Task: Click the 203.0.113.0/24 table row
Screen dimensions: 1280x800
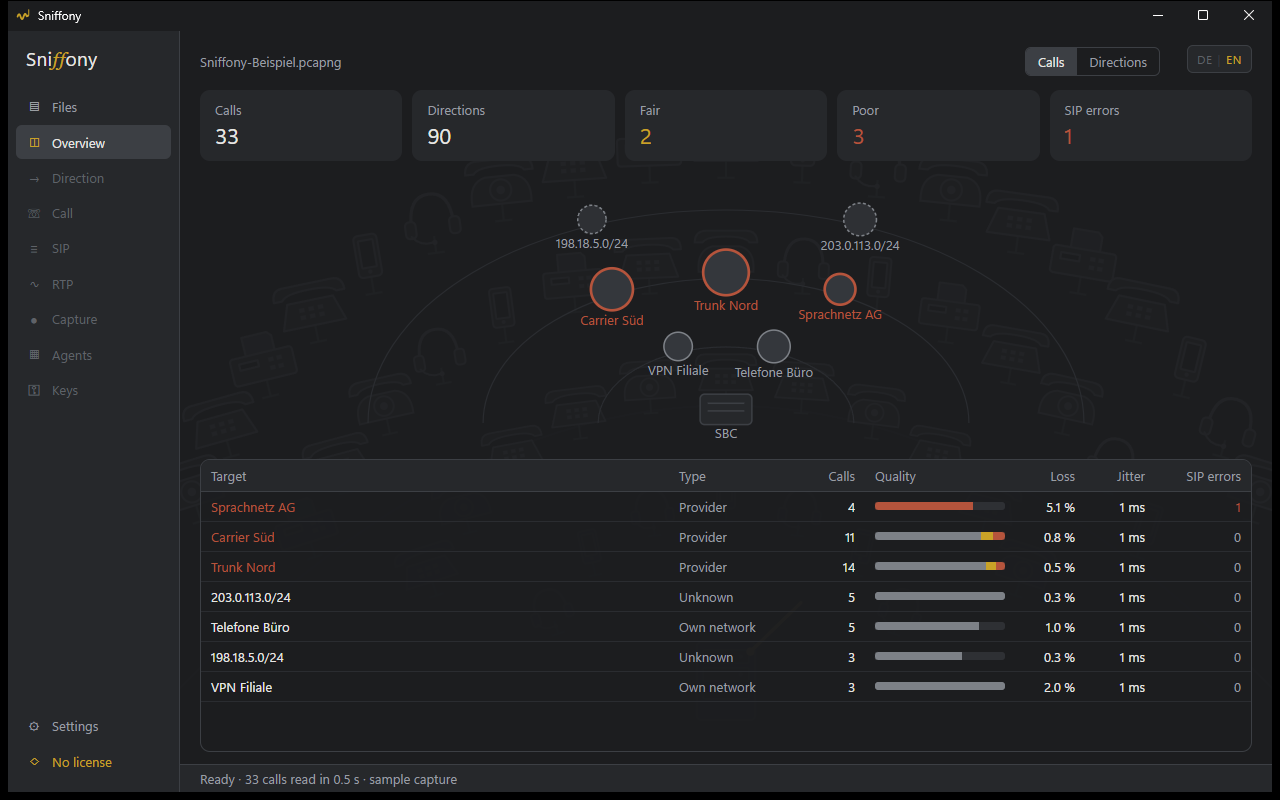Action: click(726, 597)
